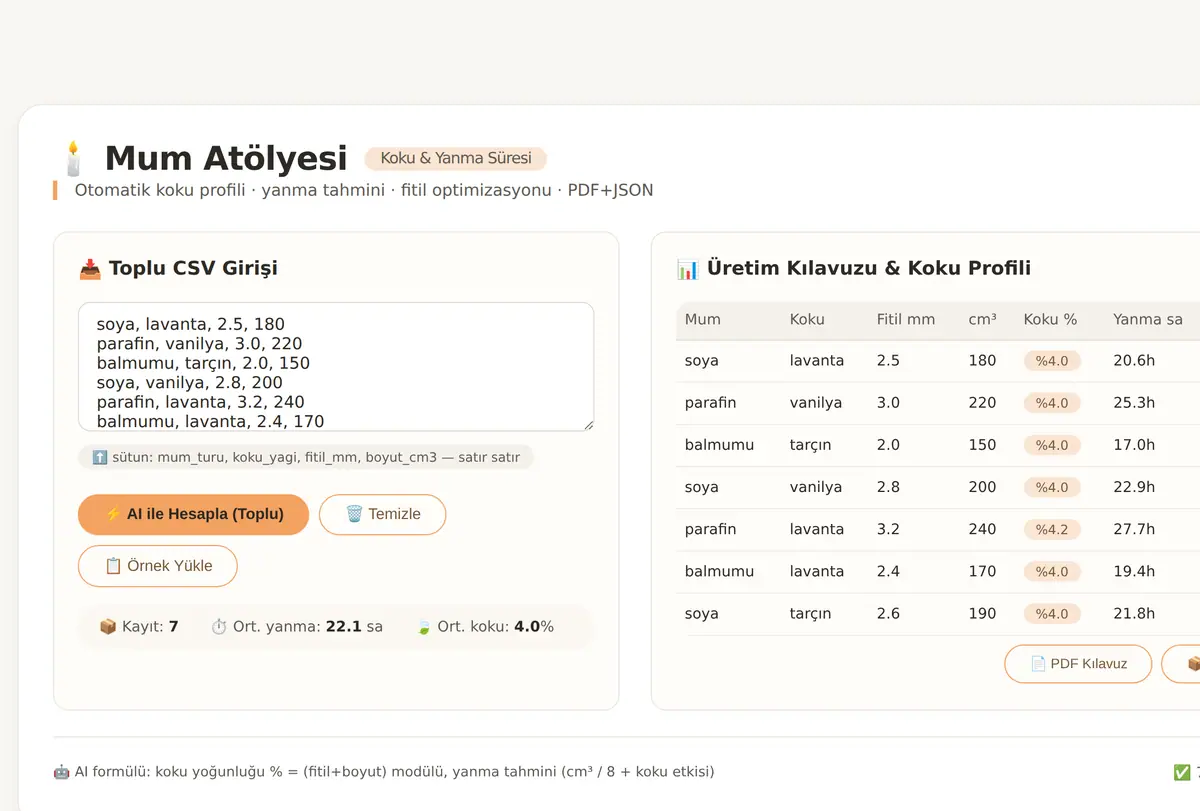This screenshot has height=811, width=1200.
Task: Click the 240 volume cell
Action: click(x=982, y=529)
